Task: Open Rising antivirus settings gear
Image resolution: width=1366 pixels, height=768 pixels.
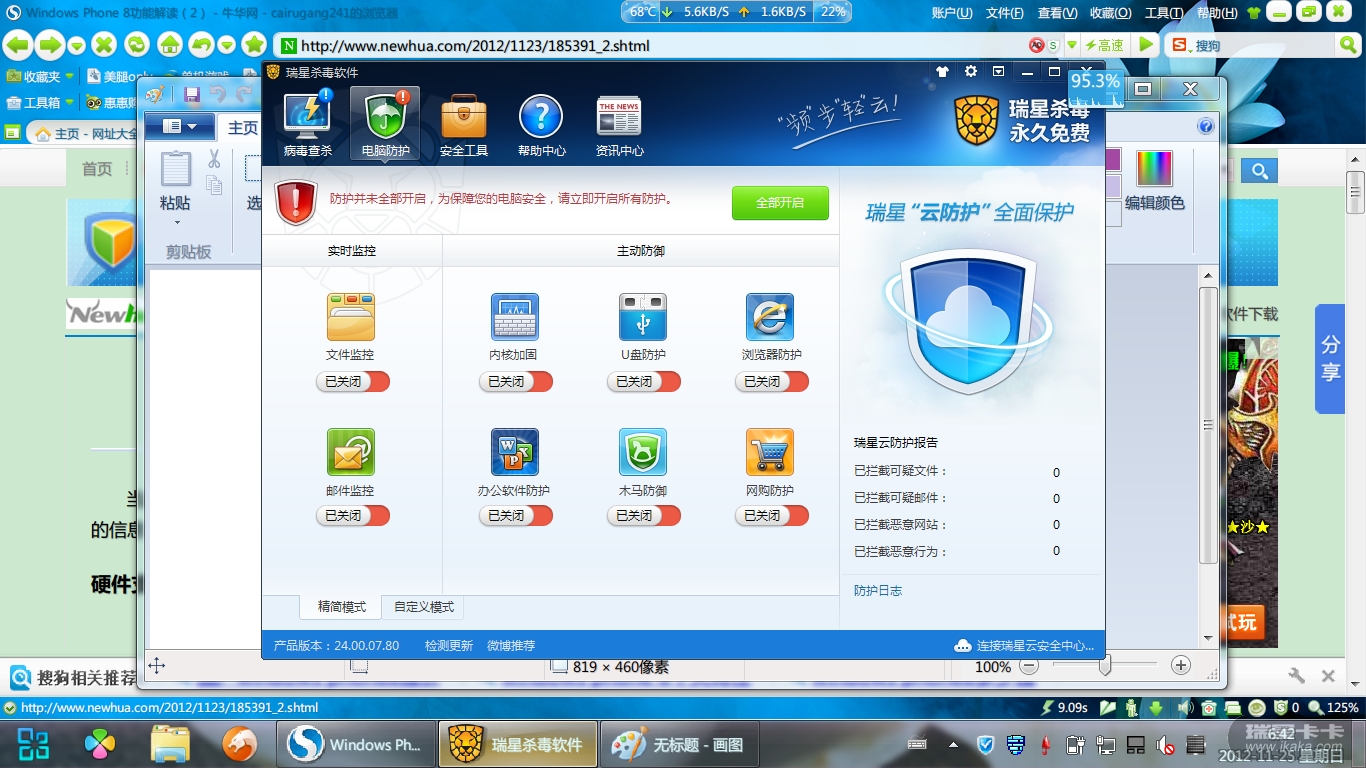Action: 970,72
